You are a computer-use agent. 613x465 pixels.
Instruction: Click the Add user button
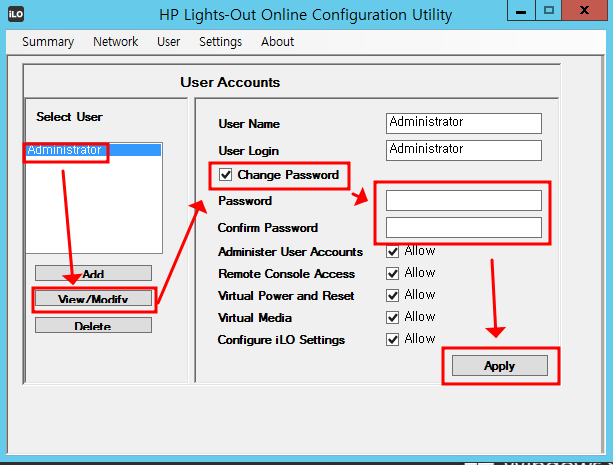click(x=93, y=273)
